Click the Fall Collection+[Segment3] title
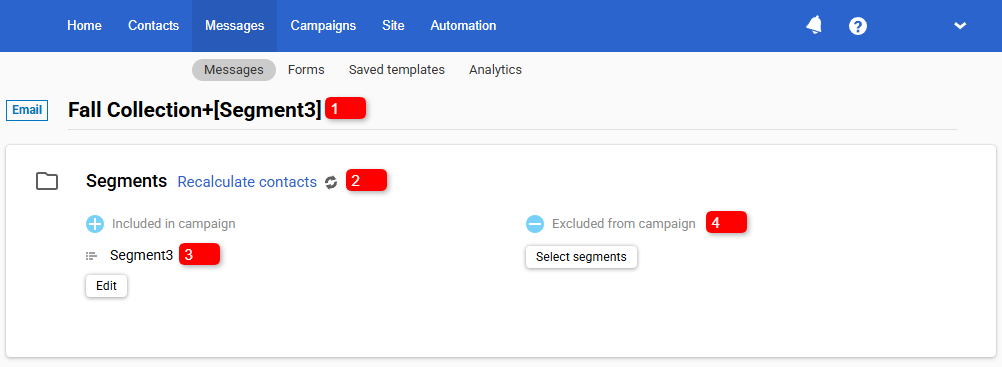This screenshot has height=367, width=1002. pyautogui.click(x=195, y=110)
